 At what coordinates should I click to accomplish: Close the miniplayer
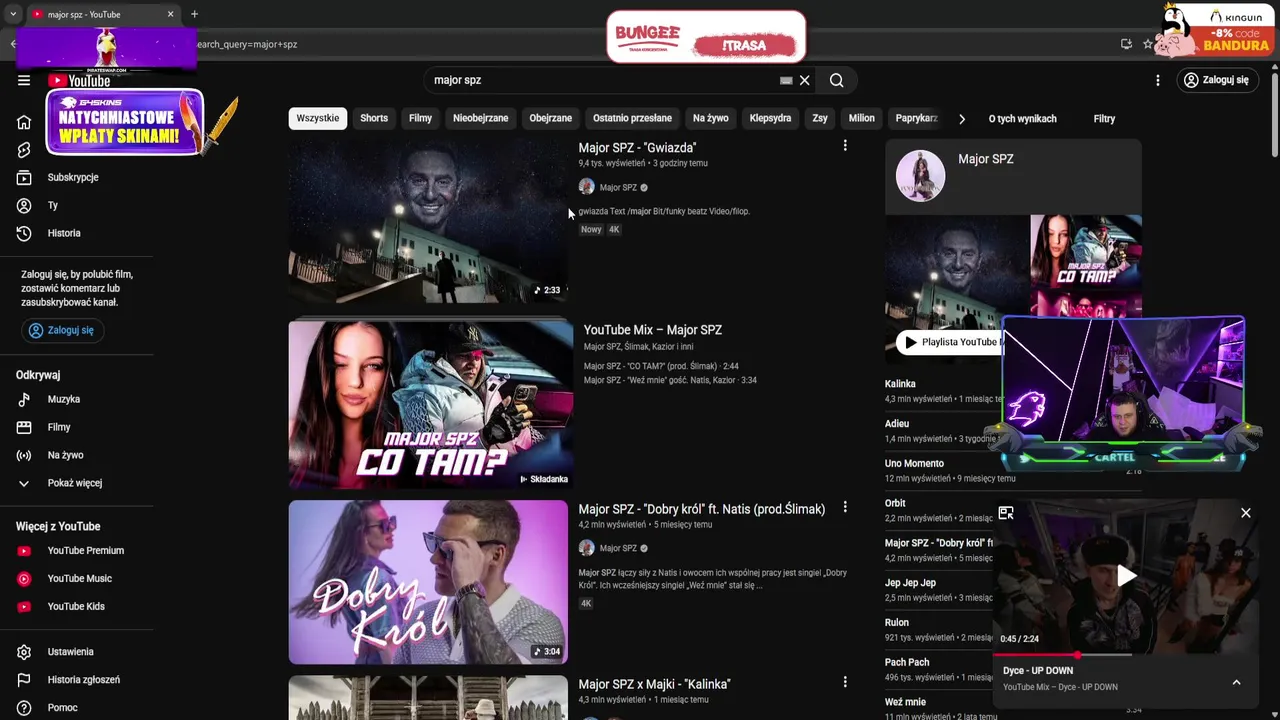tap(1246, 513)
